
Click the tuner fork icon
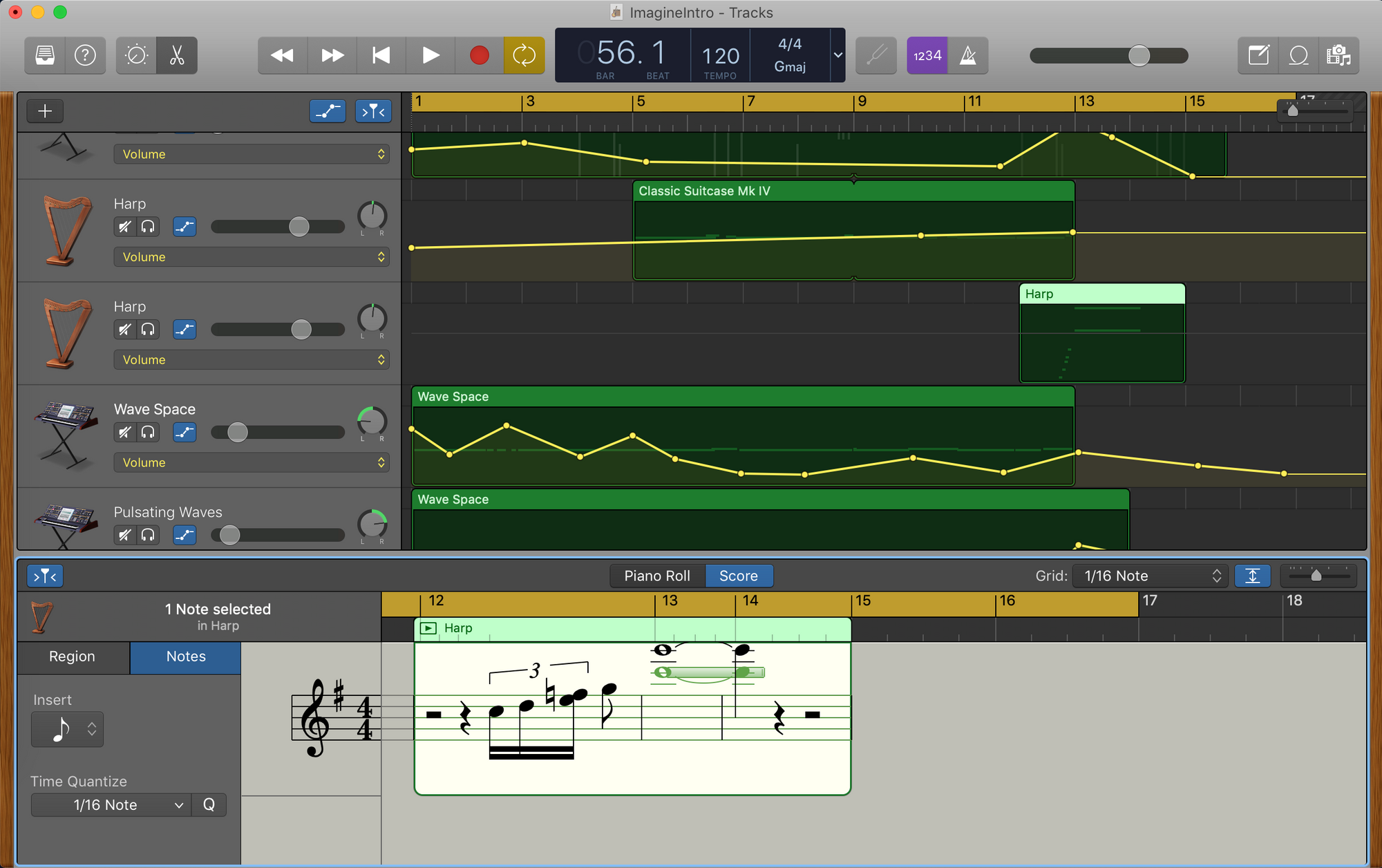(876, 55)
